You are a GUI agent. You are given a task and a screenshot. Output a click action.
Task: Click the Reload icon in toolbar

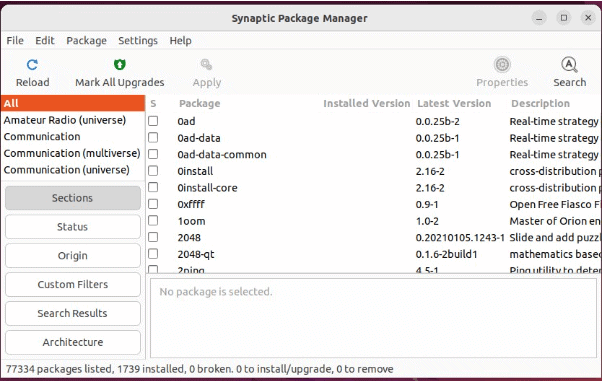[x=32, y=65]
